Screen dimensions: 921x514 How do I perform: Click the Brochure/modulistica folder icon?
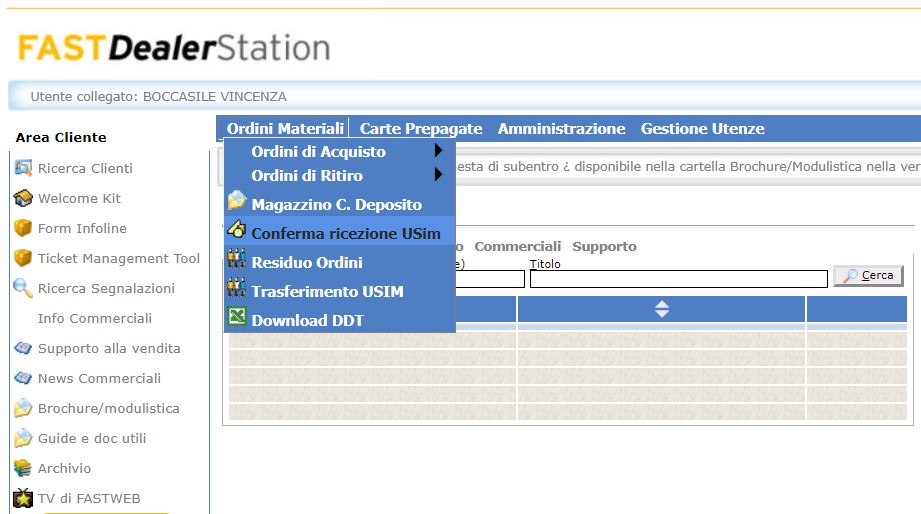tap(23, 408)
